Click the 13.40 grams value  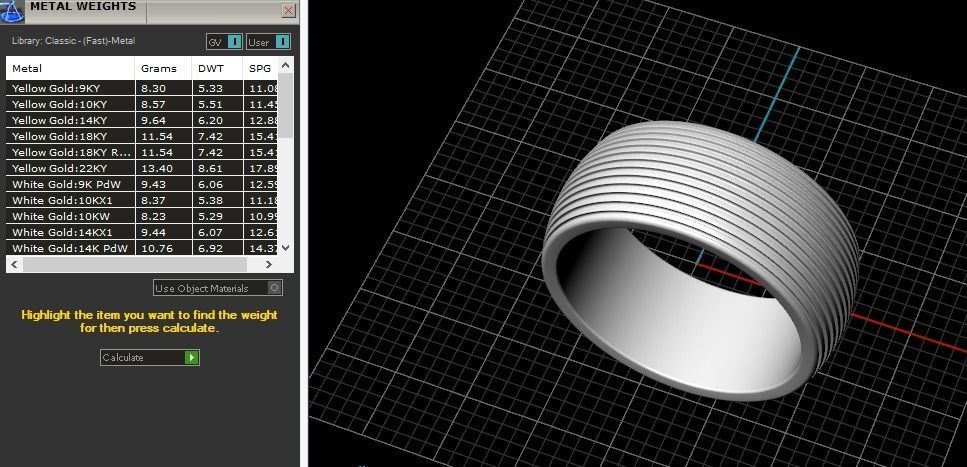(157, 168)
